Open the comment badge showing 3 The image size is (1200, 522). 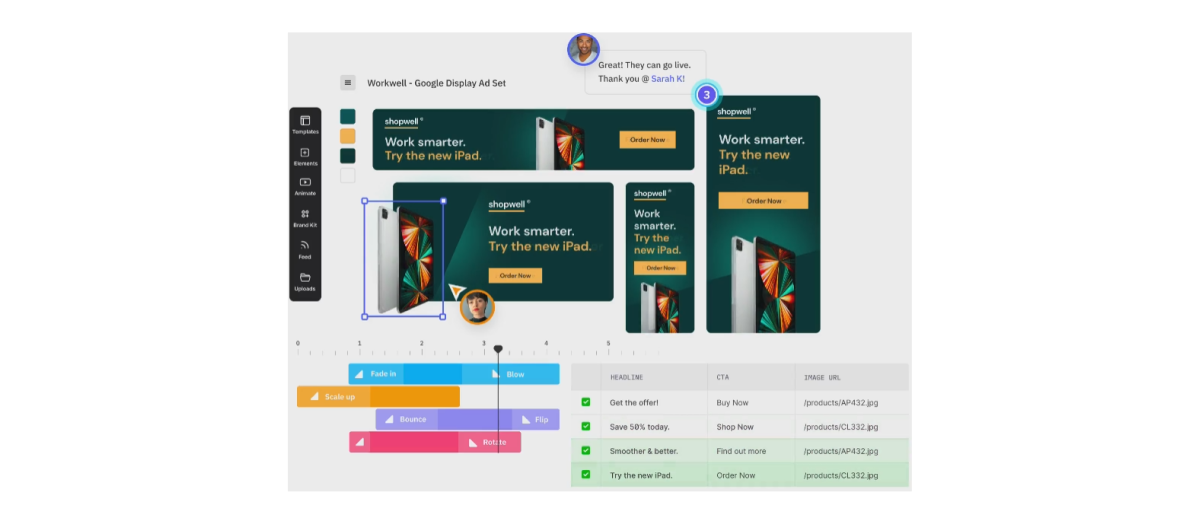pos(707,95)
